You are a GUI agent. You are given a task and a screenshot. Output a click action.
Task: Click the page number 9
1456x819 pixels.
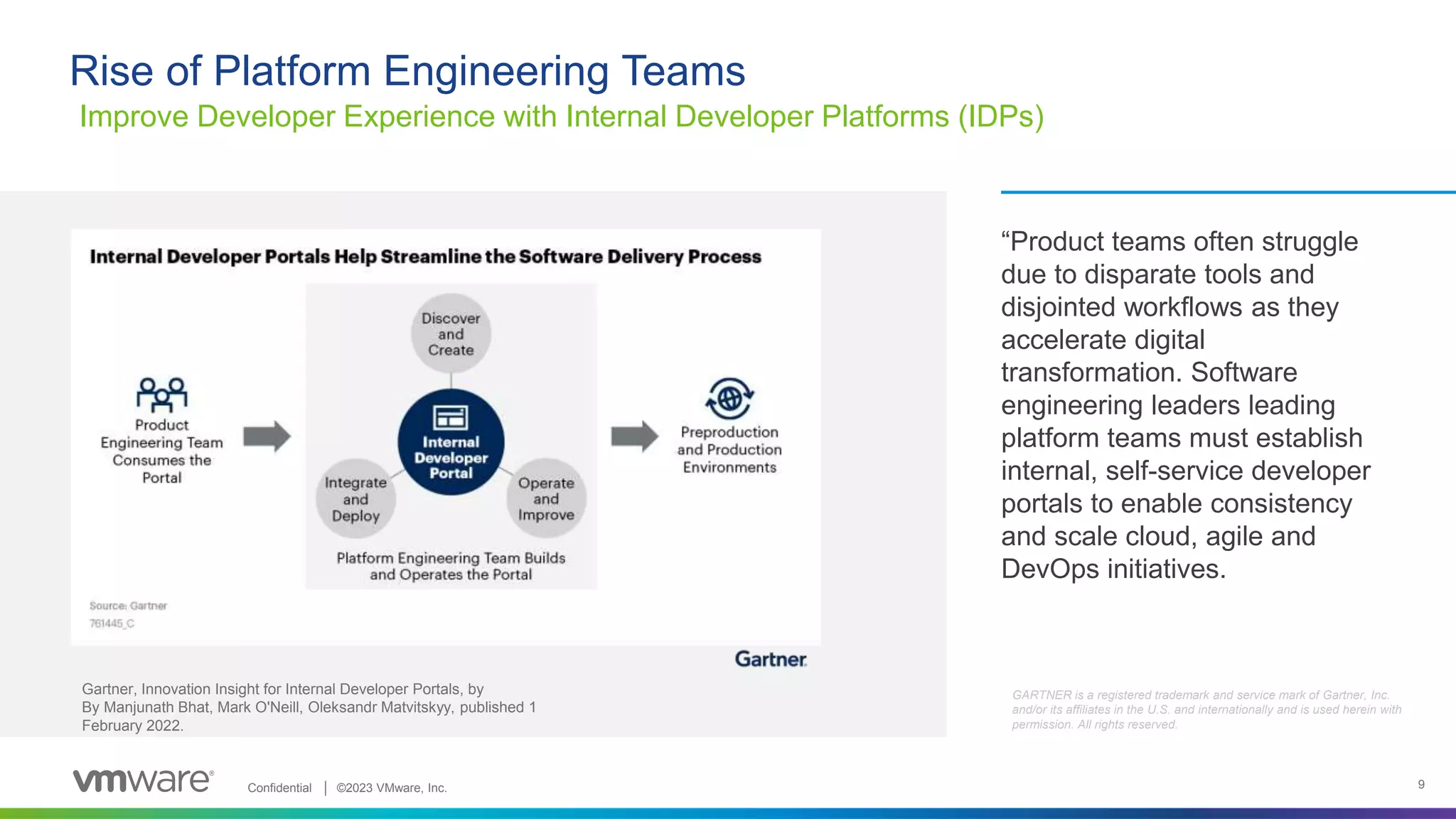[x=1421, y=784]
